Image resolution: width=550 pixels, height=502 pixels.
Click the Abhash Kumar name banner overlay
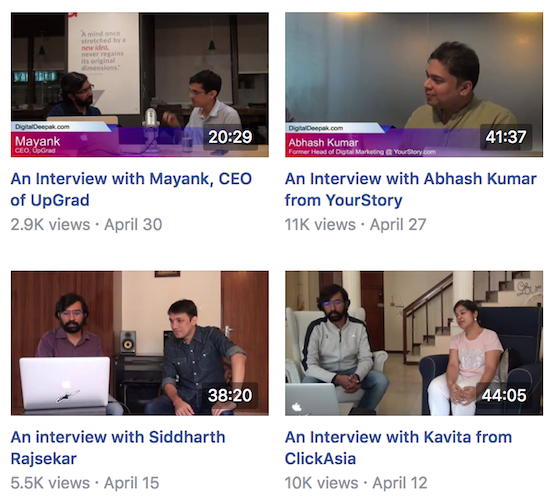click(362, 146)
